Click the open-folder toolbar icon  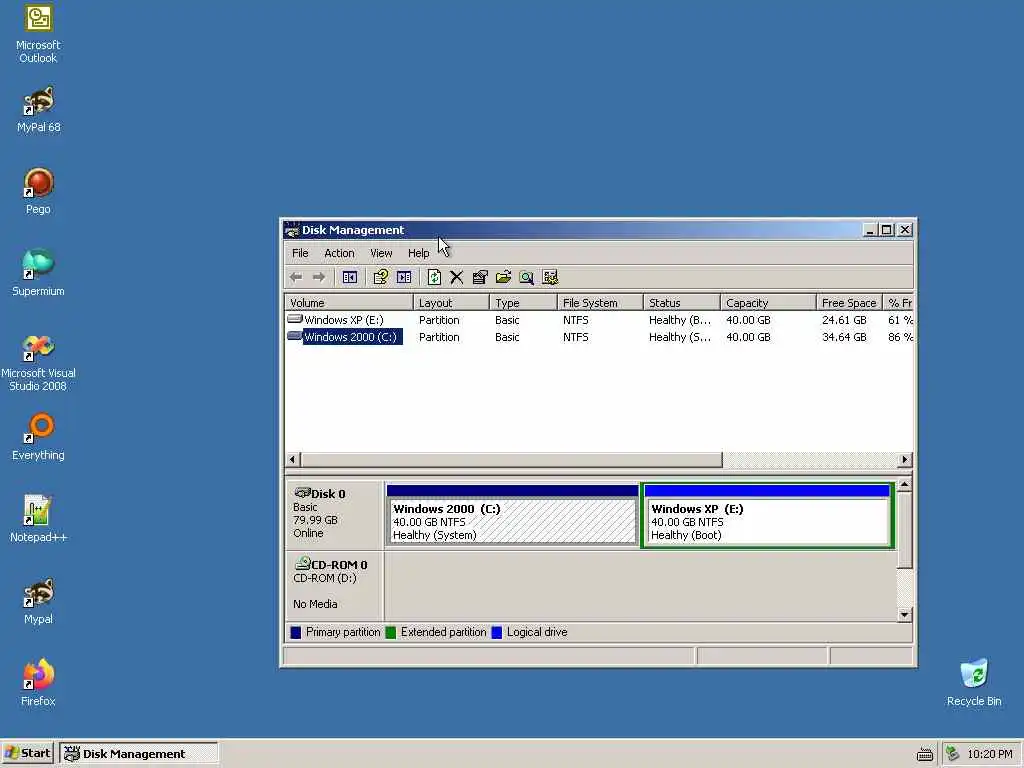coord(503,278)
